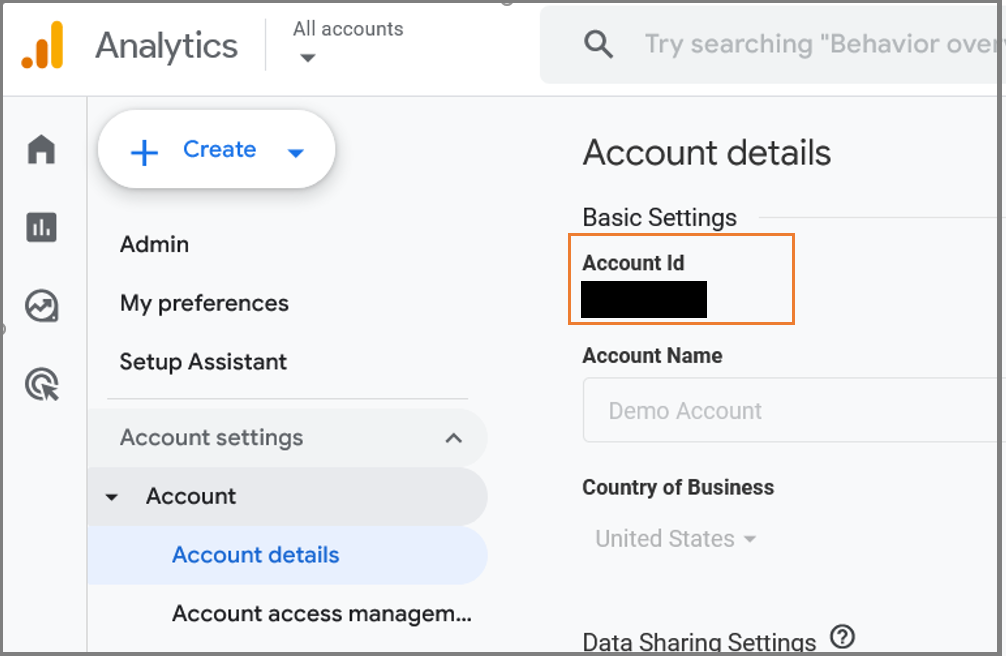1006x656 pixels.
Task: Collapse the Account settings chevron
Action: (x=454, y=437)
